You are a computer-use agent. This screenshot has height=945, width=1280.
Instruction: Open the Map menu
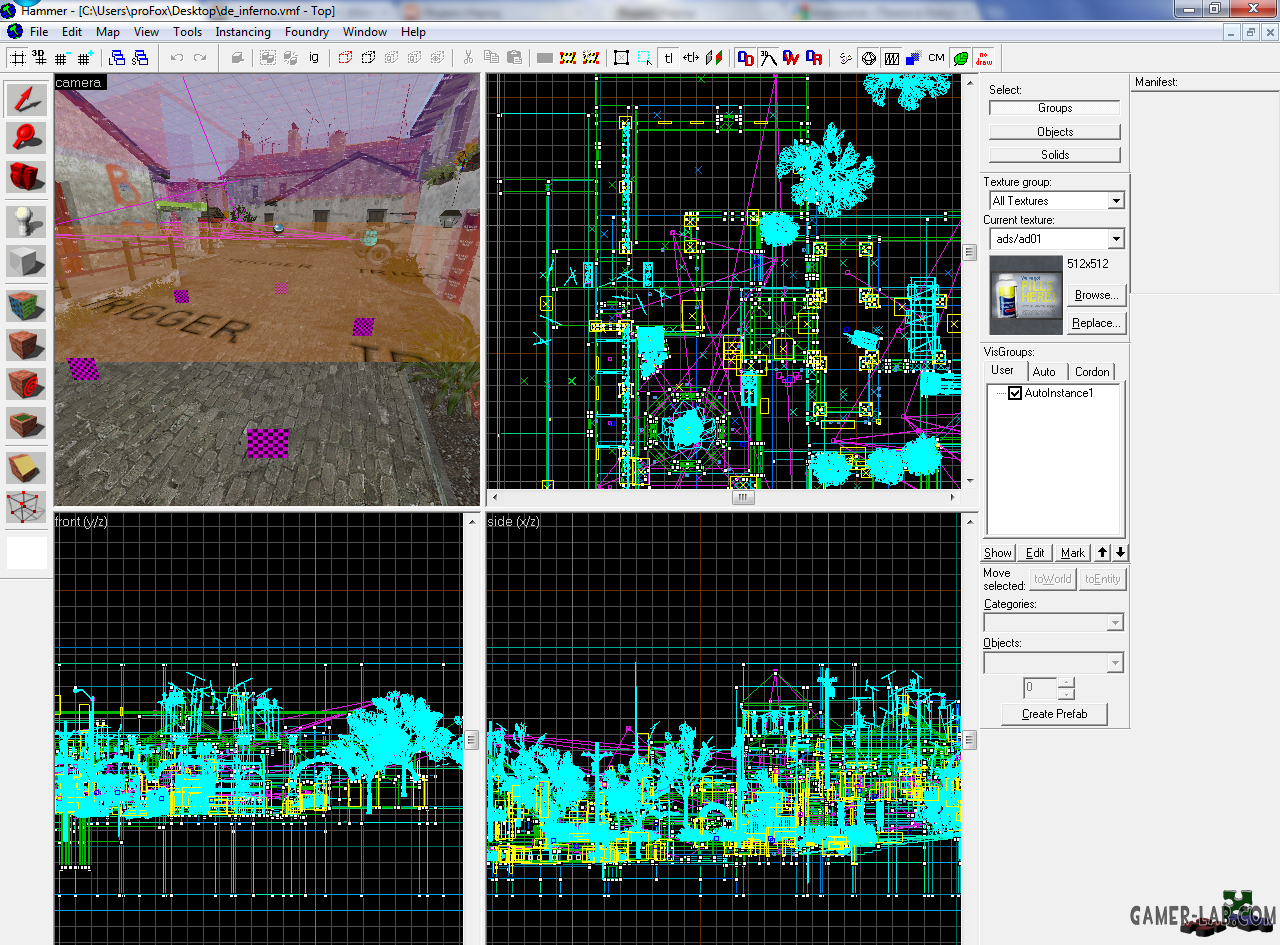pyautogui.click(x=108, y=32)
